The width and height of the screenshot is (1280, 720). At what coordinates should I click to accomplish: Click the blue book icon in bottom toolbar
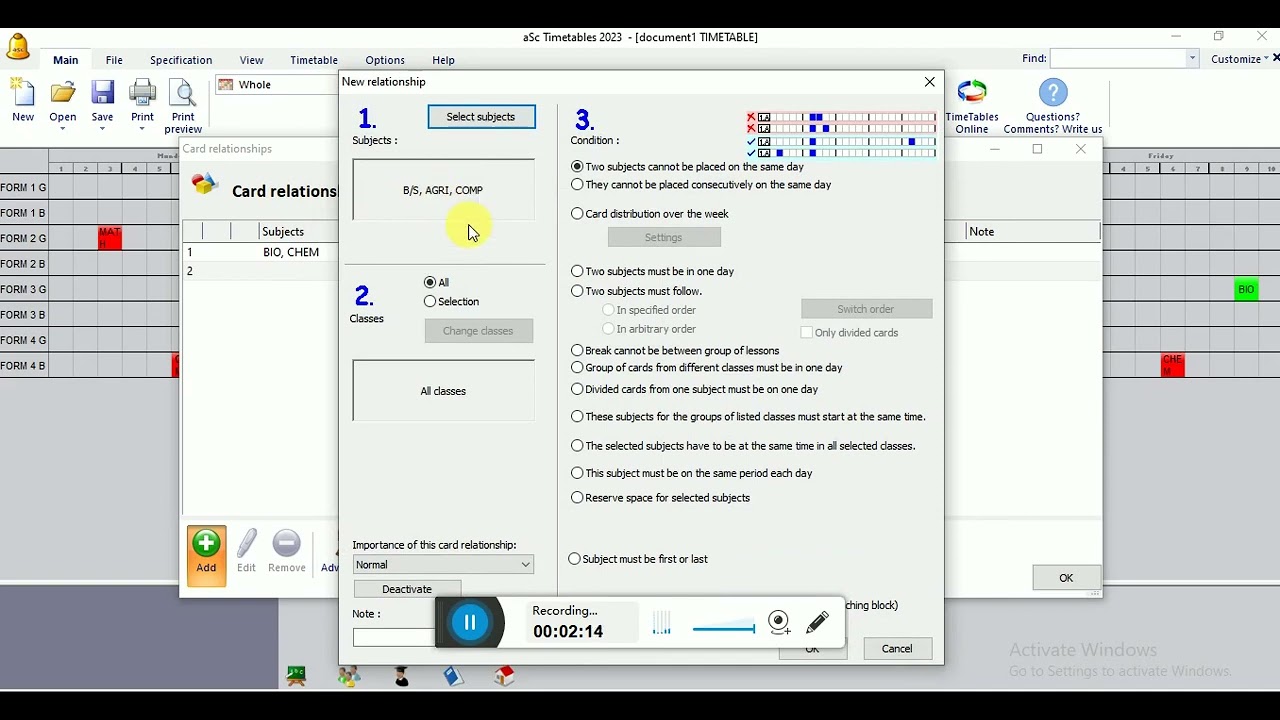point(453,677)
